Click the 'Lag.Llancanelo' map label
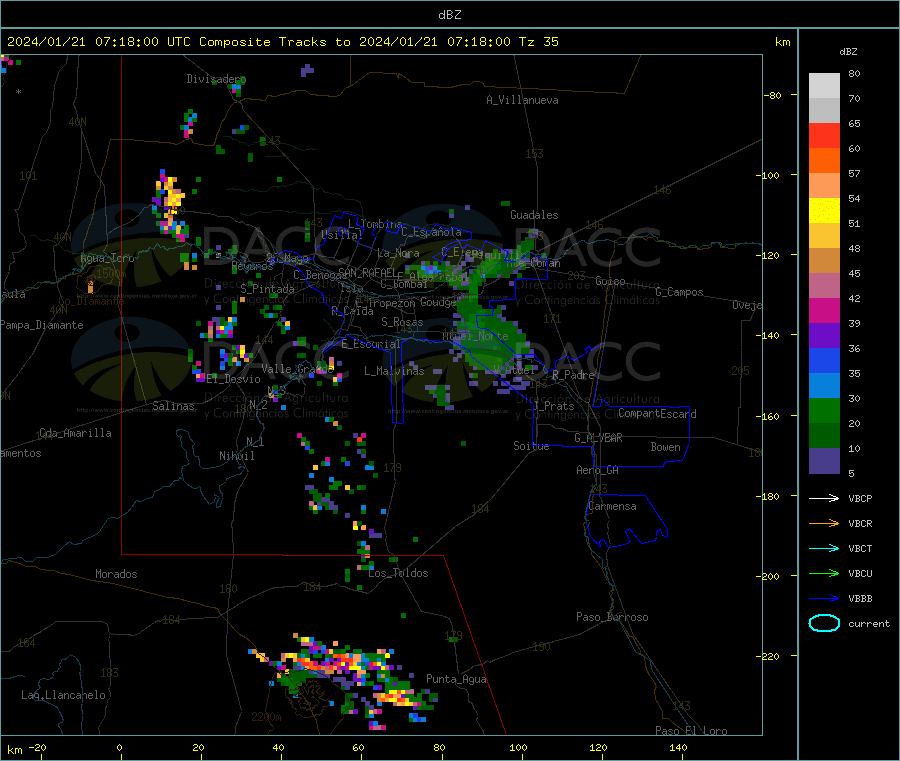The height and width of the screenshot is (761, 900). click(63, 695)
